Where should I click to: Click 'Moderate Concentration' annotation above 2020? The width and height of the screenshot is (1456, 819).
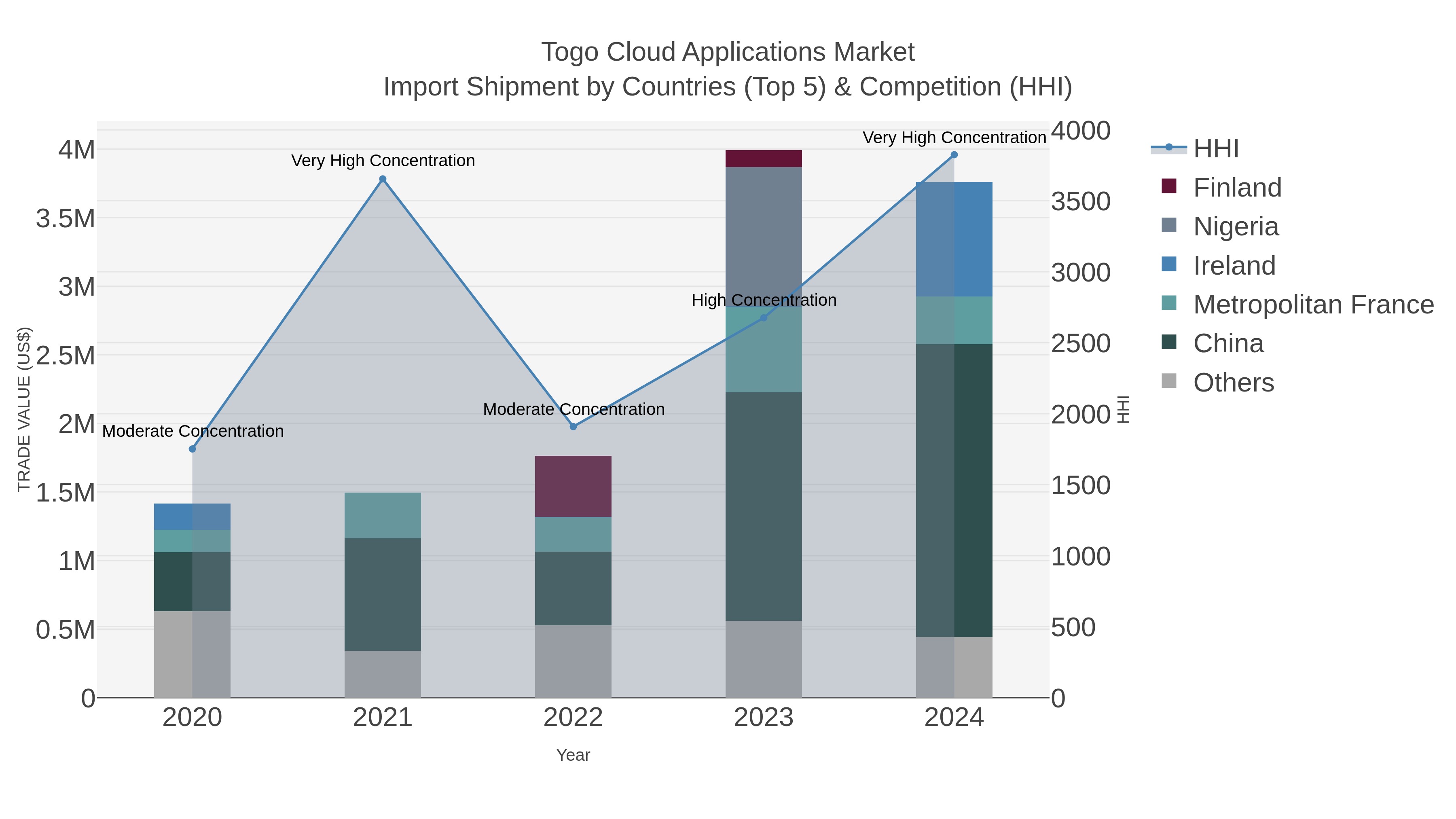click(x=193, y=432)
